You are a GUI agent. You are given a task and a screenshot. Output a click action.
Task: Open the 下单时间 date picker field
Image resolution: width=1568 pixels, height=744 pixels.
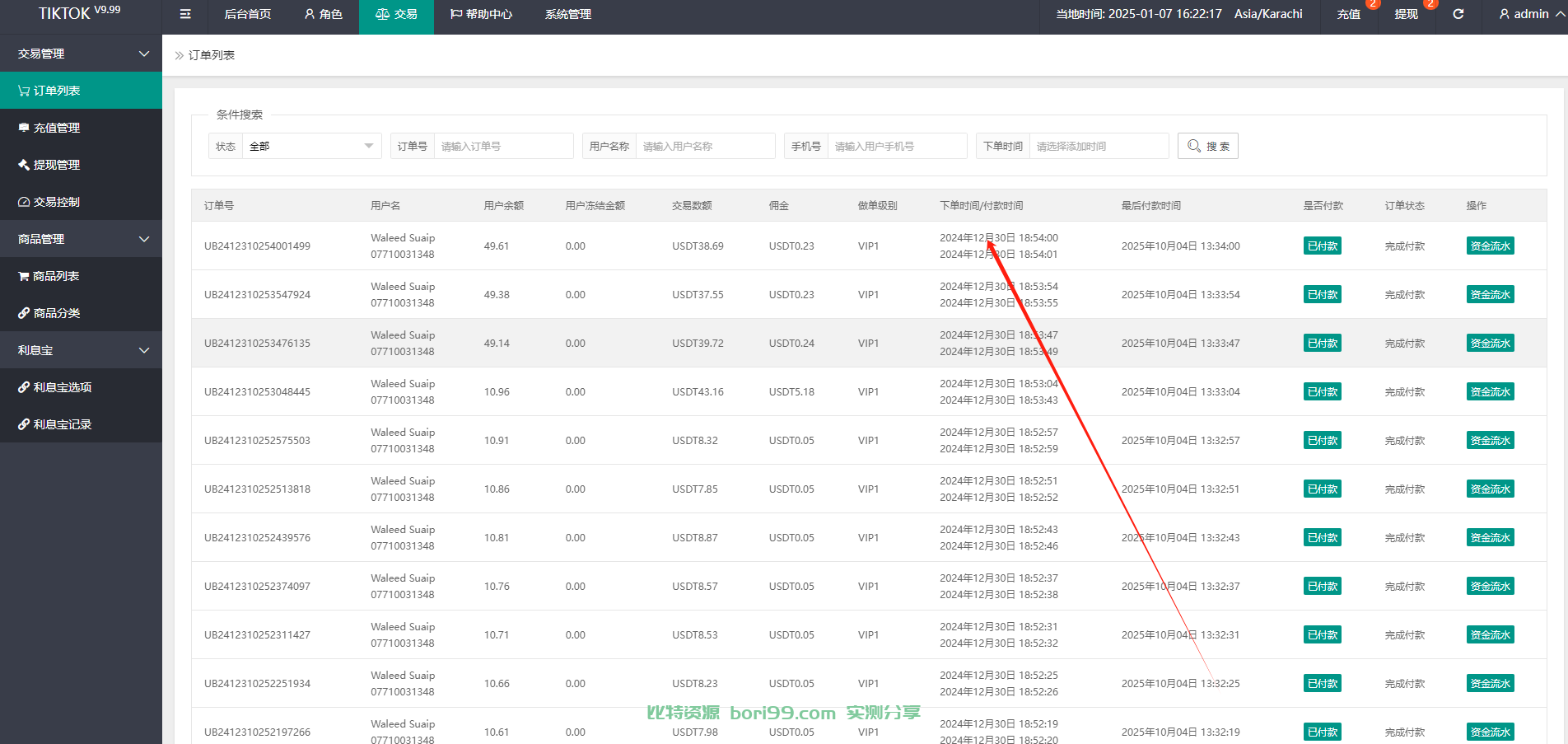(x=1099, y=146)
